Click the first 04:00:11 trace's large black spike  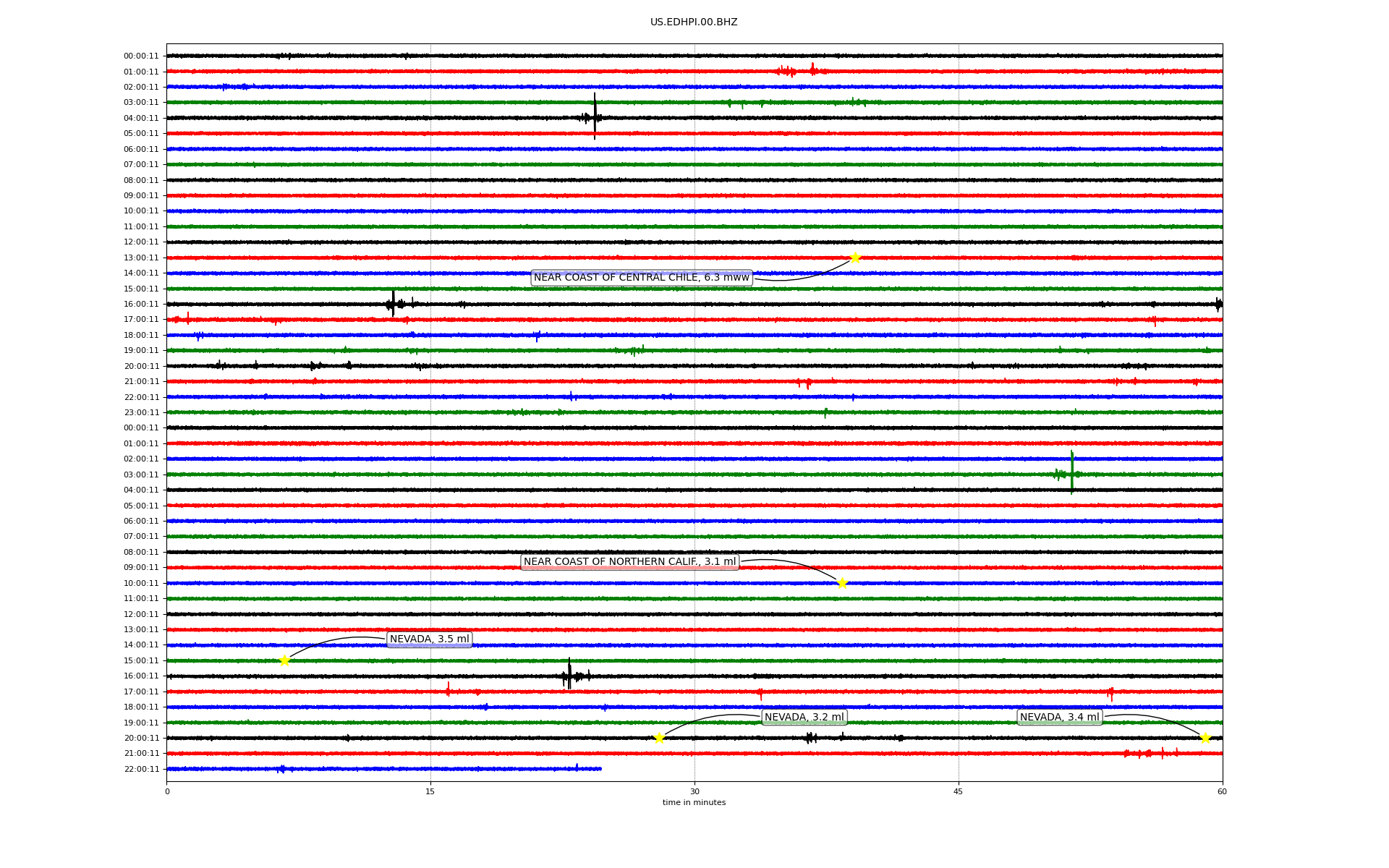click(595, 116)
